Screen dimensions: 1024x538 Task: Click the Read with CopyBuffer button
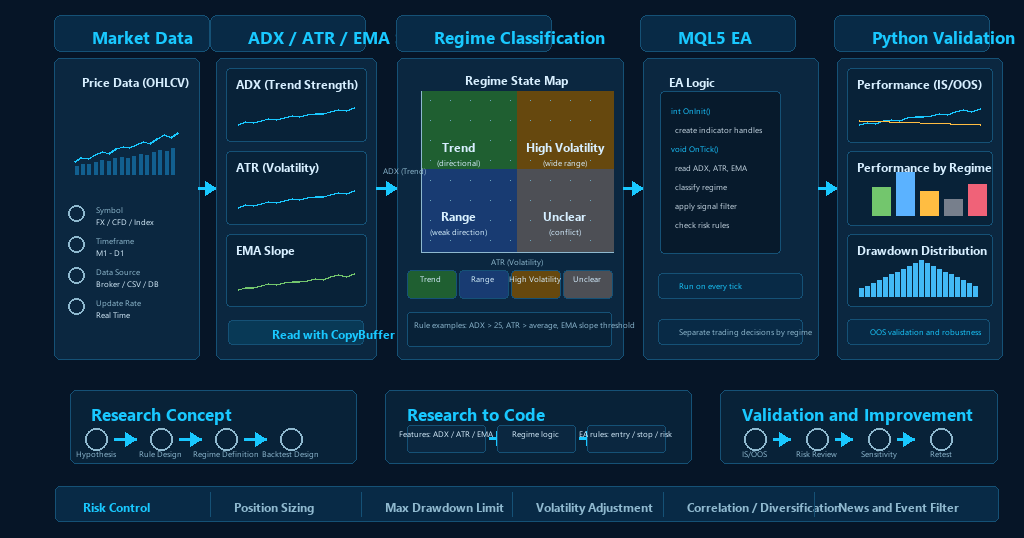pos(296,333)
